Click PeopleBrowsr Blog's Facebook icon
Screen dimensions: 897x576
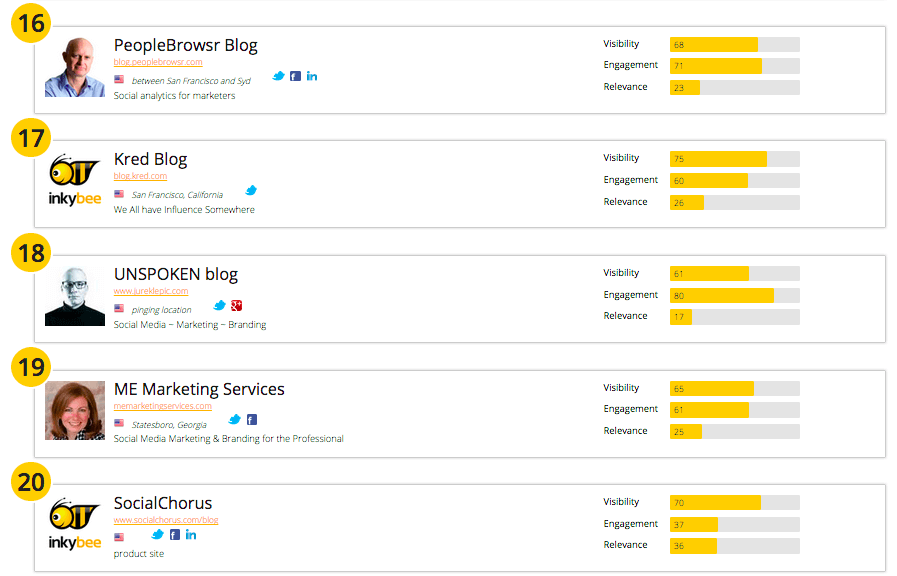(295, 76)
